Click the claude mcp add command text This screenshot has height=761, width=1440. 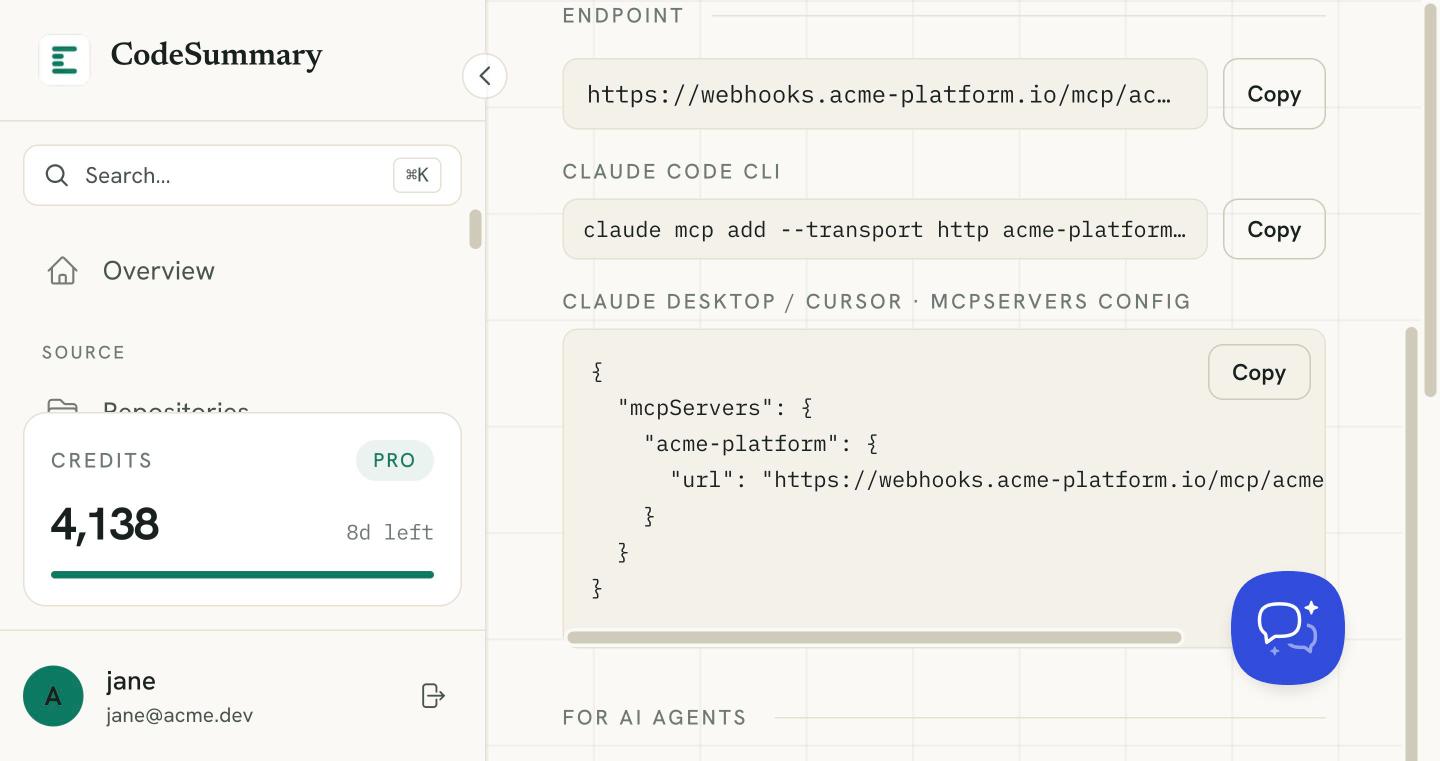click(885, 229)
